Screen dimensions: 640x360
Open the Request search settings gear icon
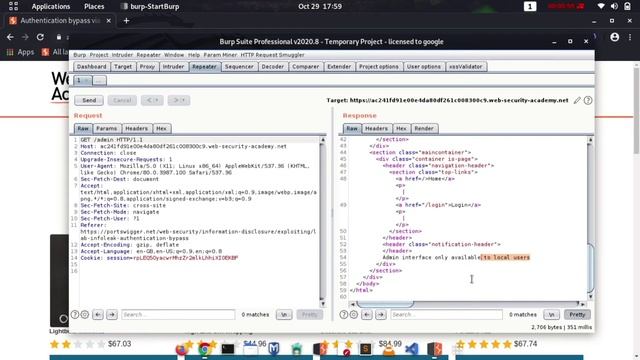(x=84, y=315)
